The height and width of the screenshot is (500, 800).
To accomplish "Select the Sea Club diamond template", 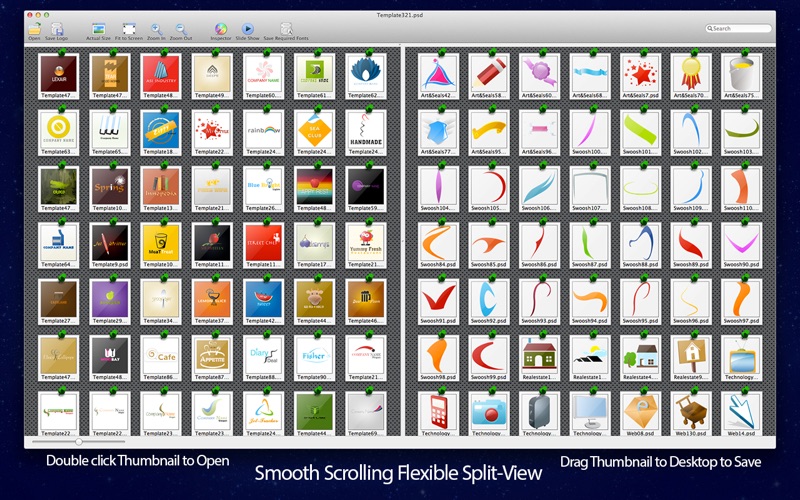I will point(314,133).
